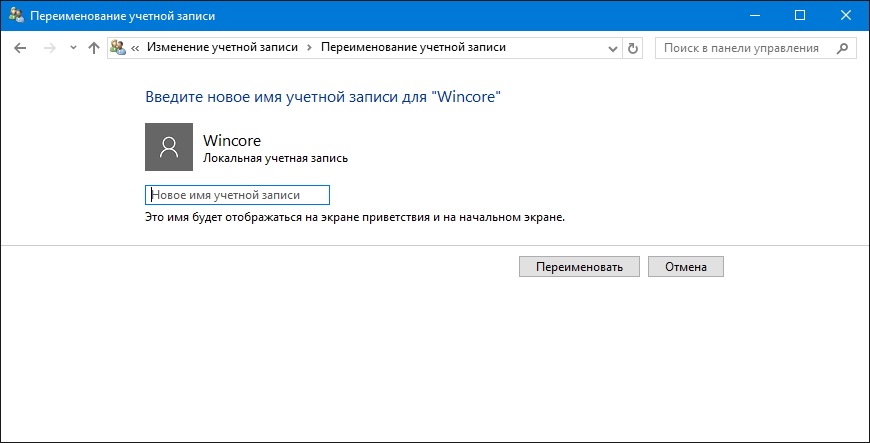Click the Отмена button
This screenshot has height=443, width=870.
686,266
